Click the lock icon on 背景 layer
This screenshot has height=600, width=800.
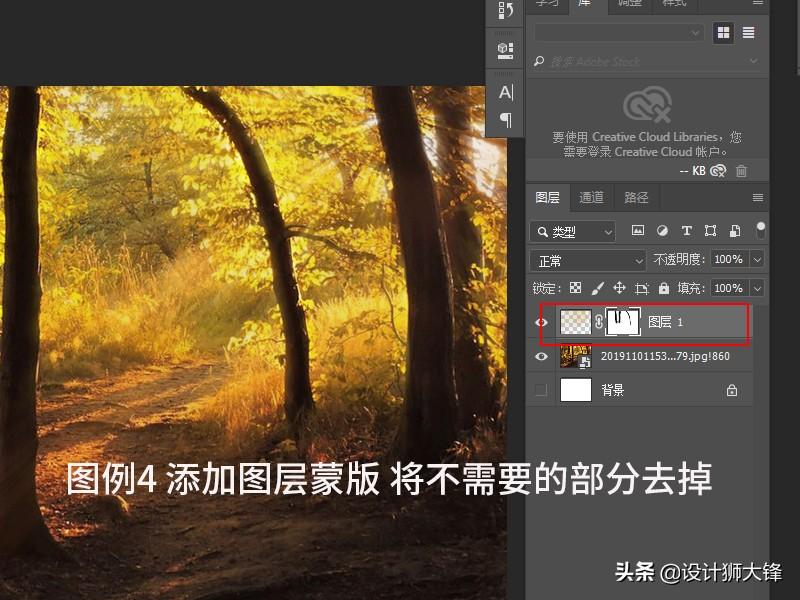click(732, 390)
